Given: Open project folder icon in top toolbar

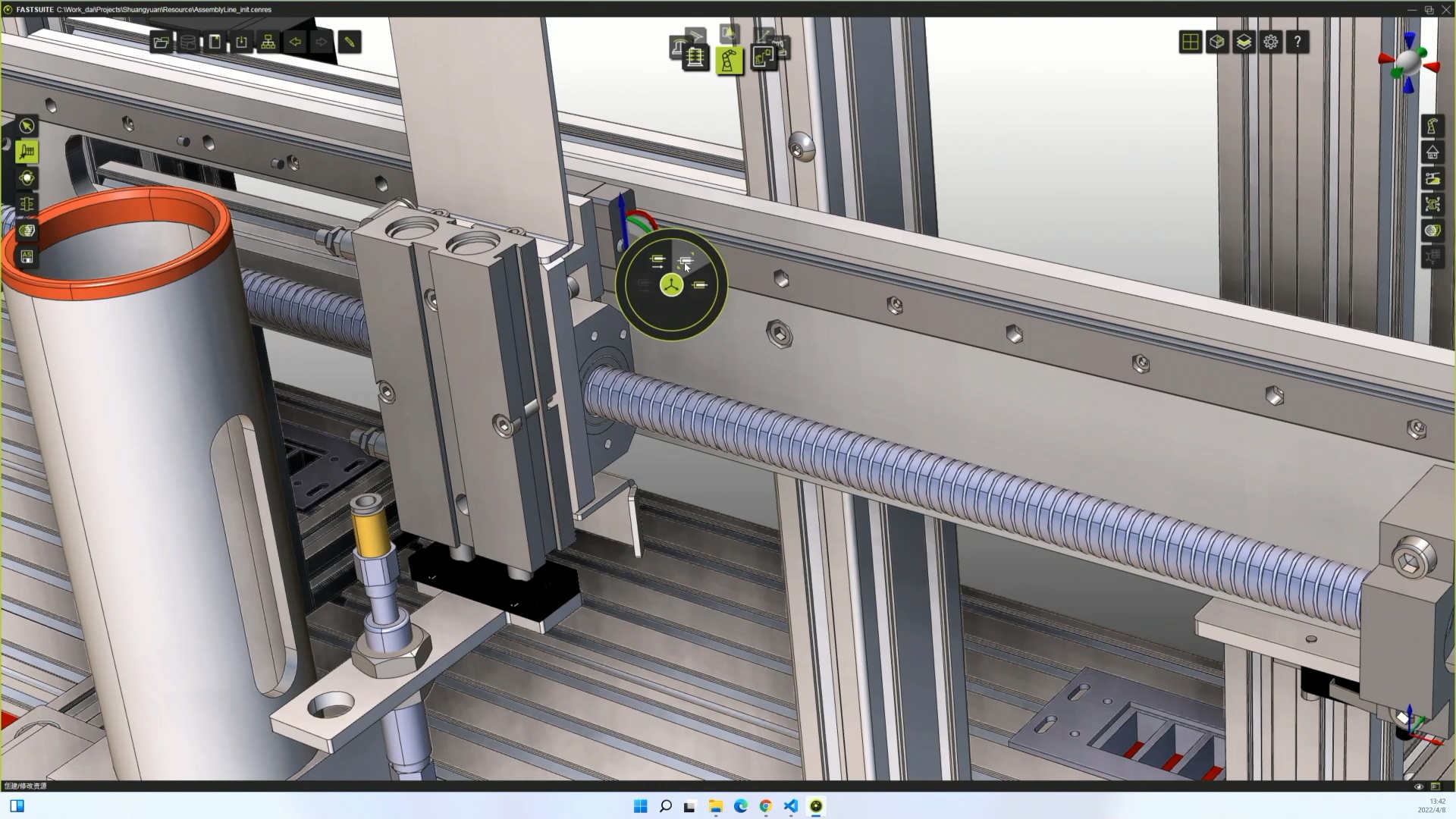Looking at the screenshot, I should pyautogui.click(x=161, y=42).
